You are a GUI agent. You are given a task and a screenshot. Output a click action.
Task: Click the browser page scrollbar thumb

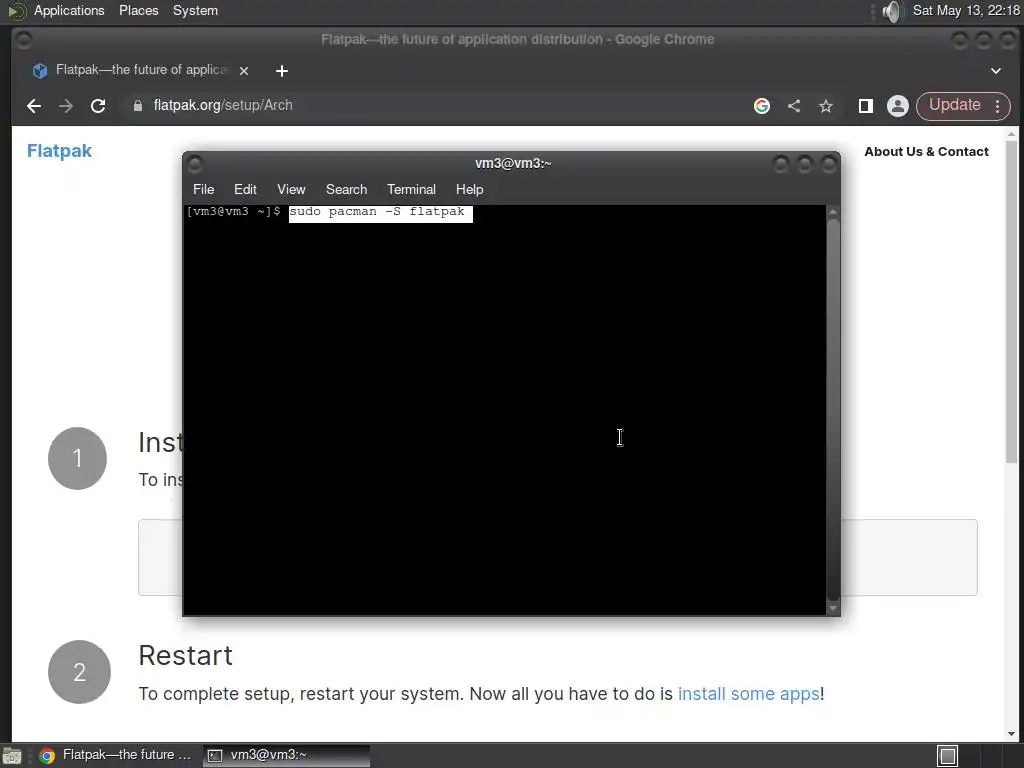click(x=1011, y=302)
